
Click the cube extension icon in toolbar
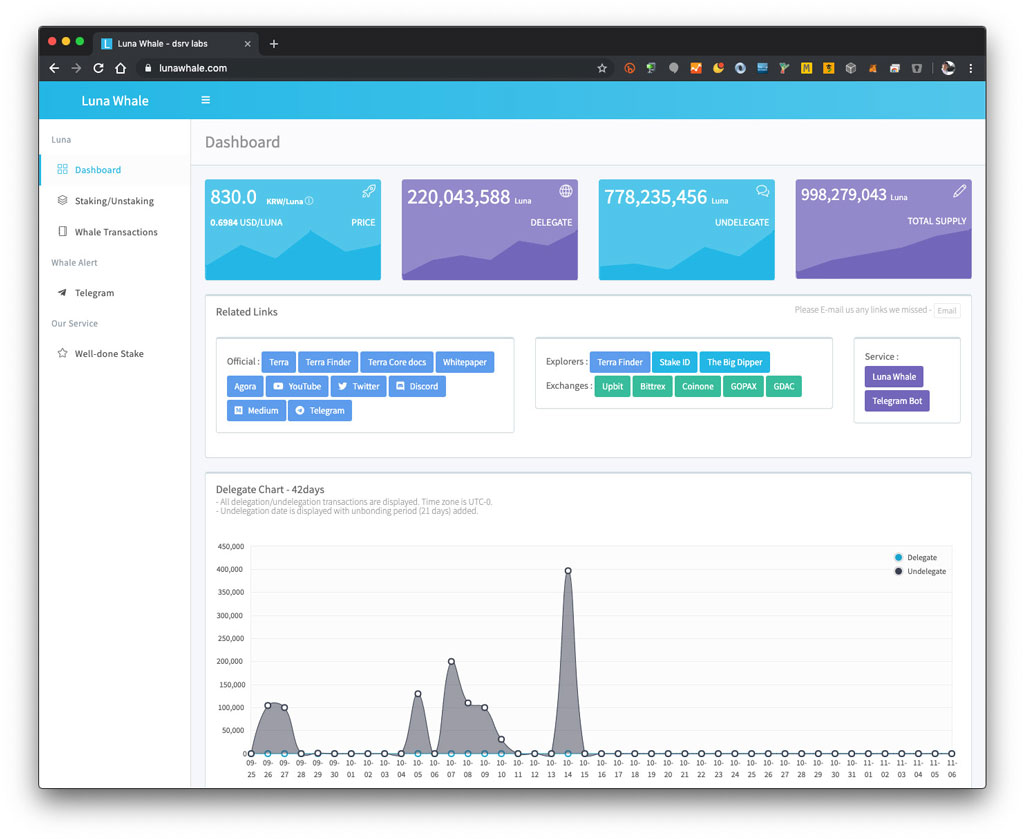coord(850,68)
